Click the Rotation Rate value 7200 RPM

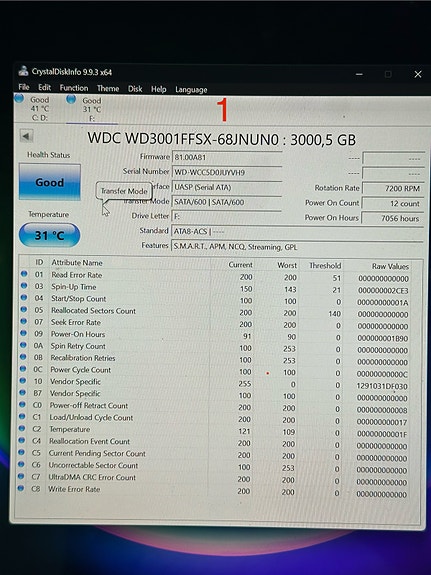pyautogui.click(x=393, y=188)
